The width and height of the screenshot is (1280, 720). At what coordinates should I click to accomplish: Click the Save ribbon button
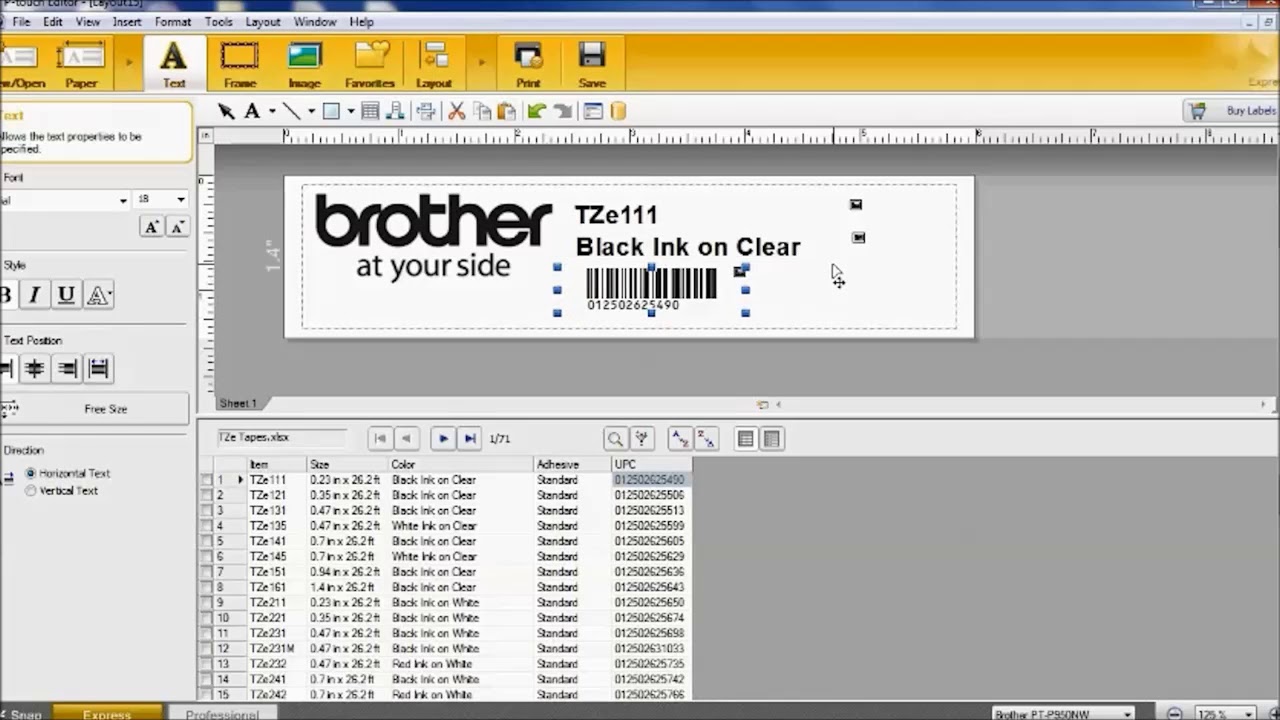pyautogui.click(x=592, y=64)
